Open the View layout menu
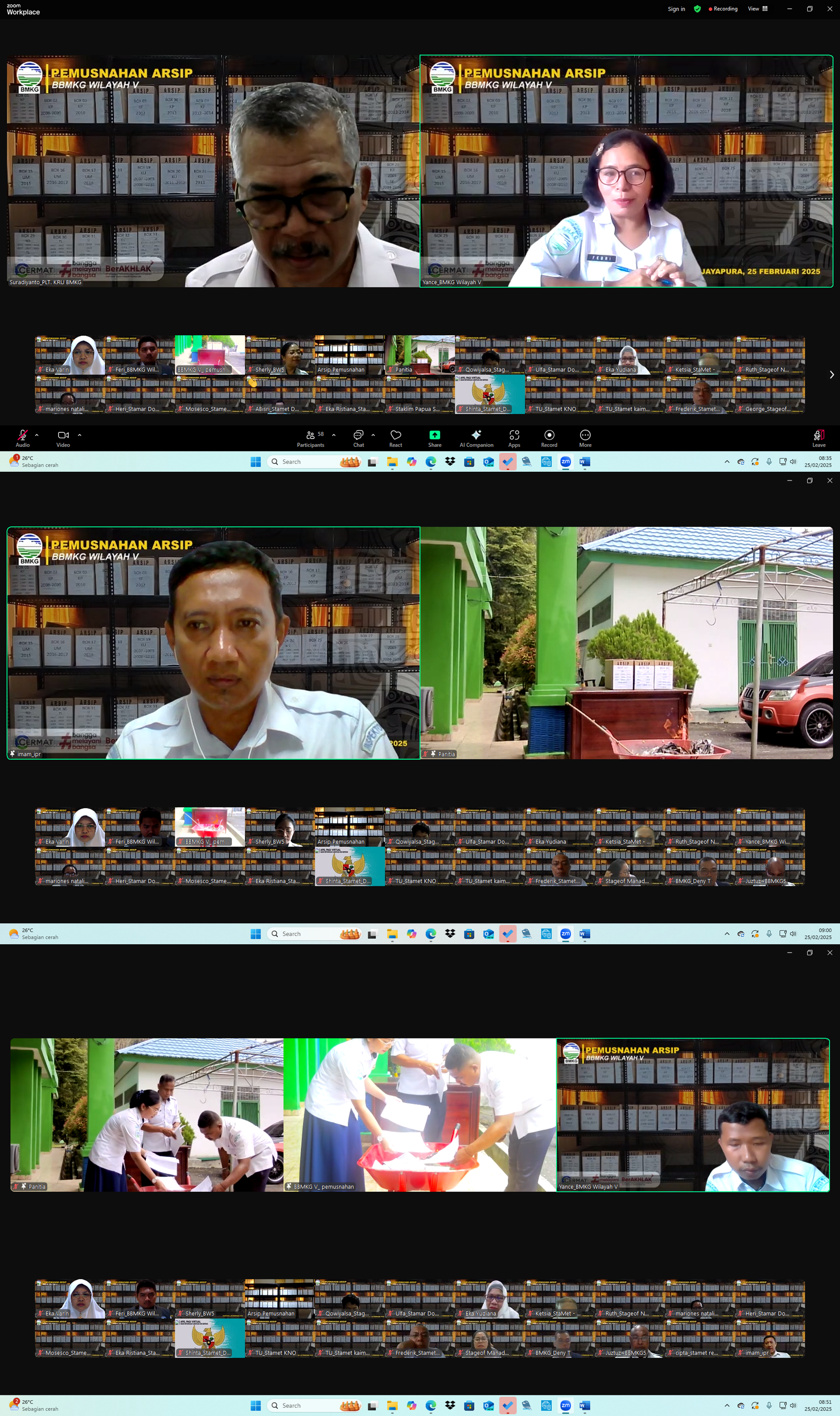Screen dimensions: 840x1416 tap(757, 9)
